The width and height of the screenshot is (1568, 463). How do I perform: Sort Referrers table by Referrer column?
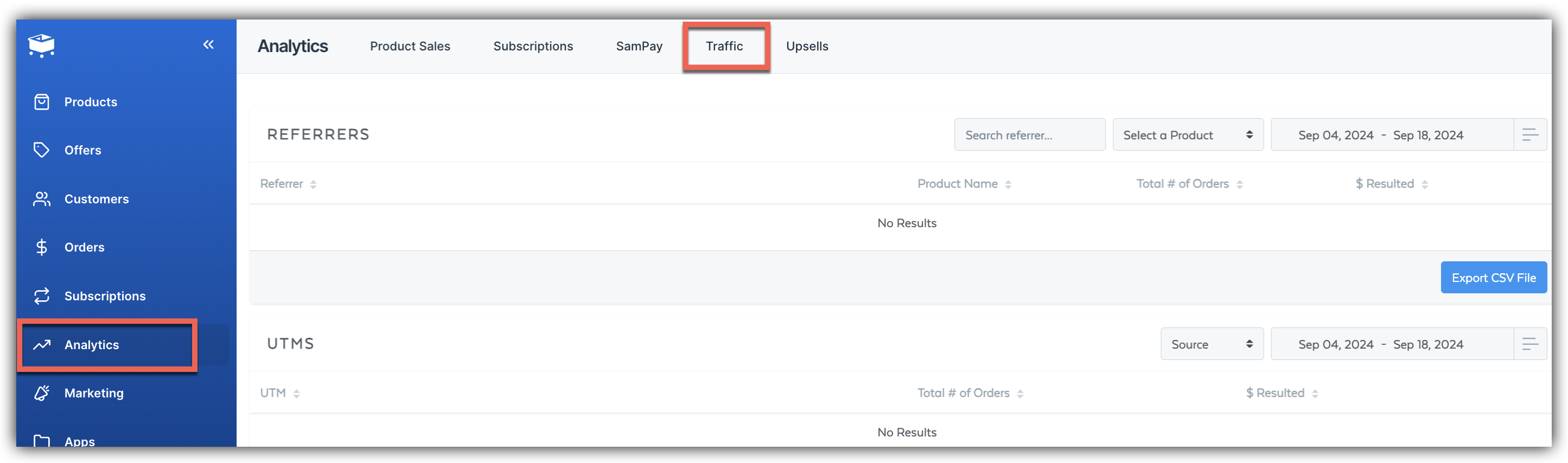tap(288, 184)
